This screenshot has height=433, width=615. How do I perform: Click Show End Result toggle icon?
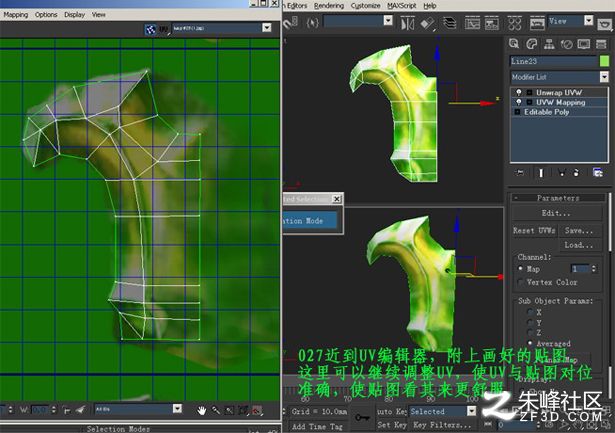point(541,173)
